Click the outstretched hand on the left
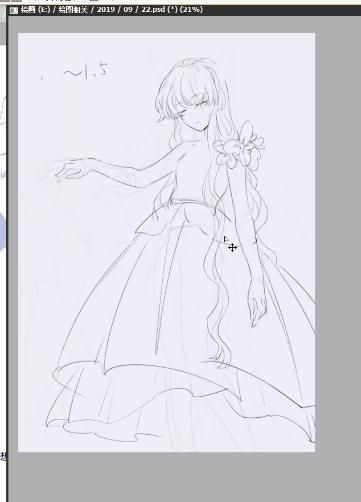Viewport: 361px width, 502px height. 71,169
